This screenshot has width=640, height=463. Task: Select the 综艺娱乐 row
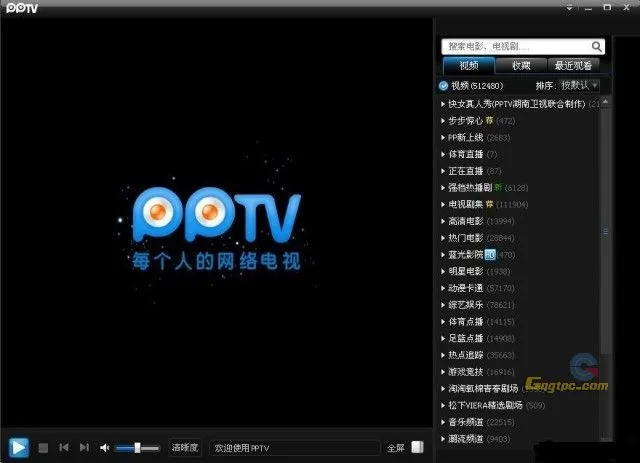coord(520,305)
